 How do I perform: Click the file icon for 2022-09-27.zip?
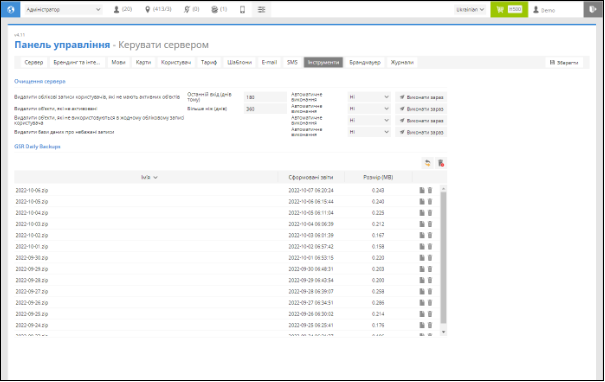point(422,291)
